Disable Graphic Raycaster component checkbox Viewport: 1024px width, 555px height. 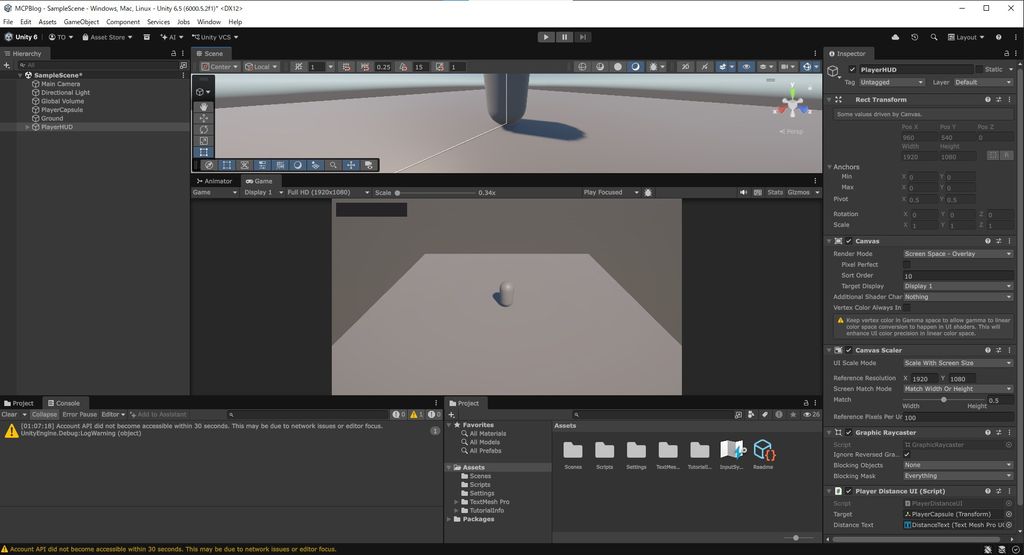(x=849, y=432)
